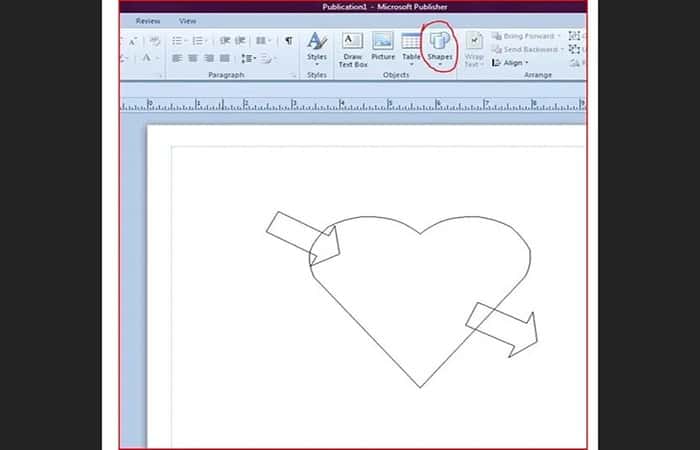Image resolution: width=700 pixels, height=450 pixels.
Task: Click the Send Backward button
Action: 528,49
